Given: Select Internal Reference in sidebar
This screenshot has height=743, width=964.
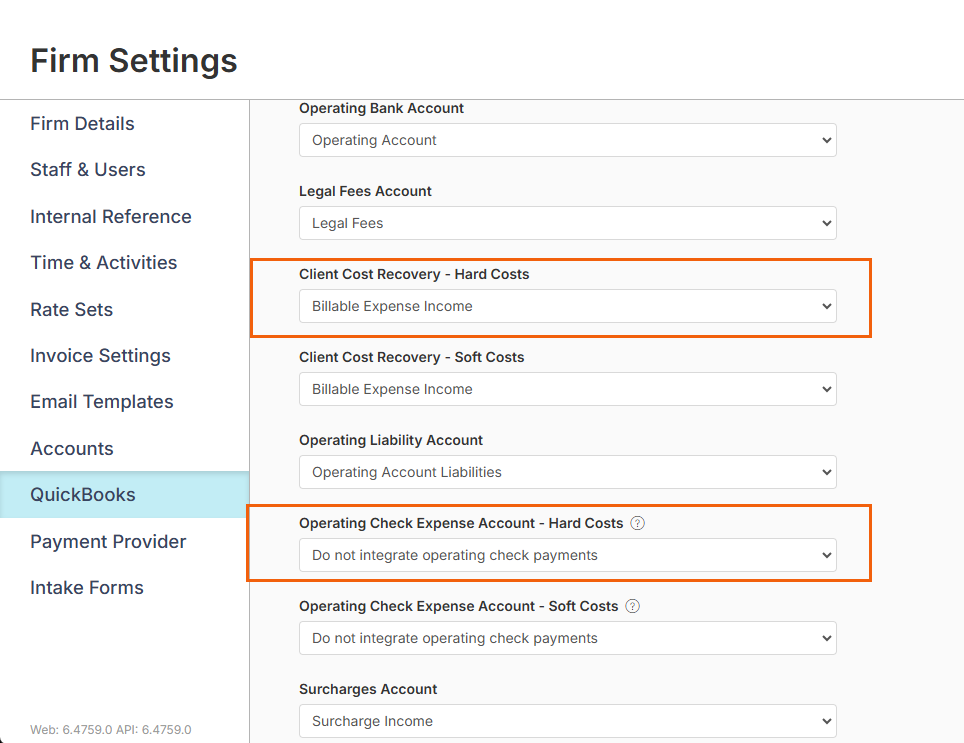Looking at the screenshot, I should coord(111,216).
